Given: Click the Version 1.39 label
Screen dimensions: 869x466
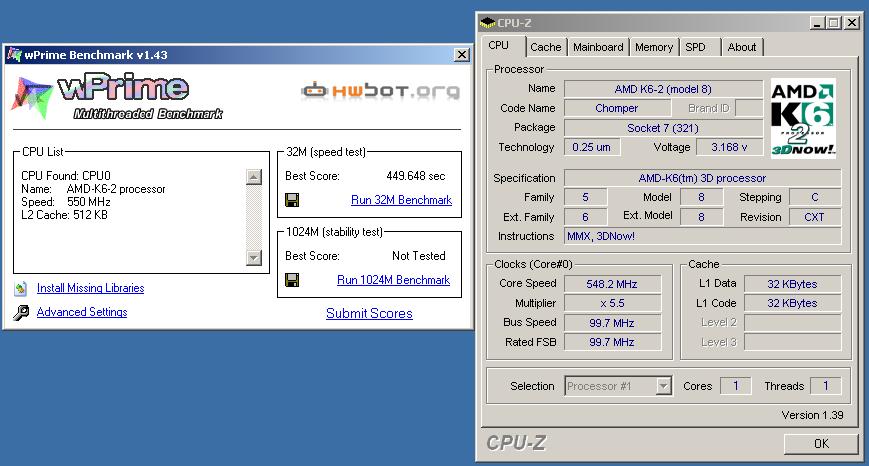Looking at the screenshot, I should click(812, 415).
